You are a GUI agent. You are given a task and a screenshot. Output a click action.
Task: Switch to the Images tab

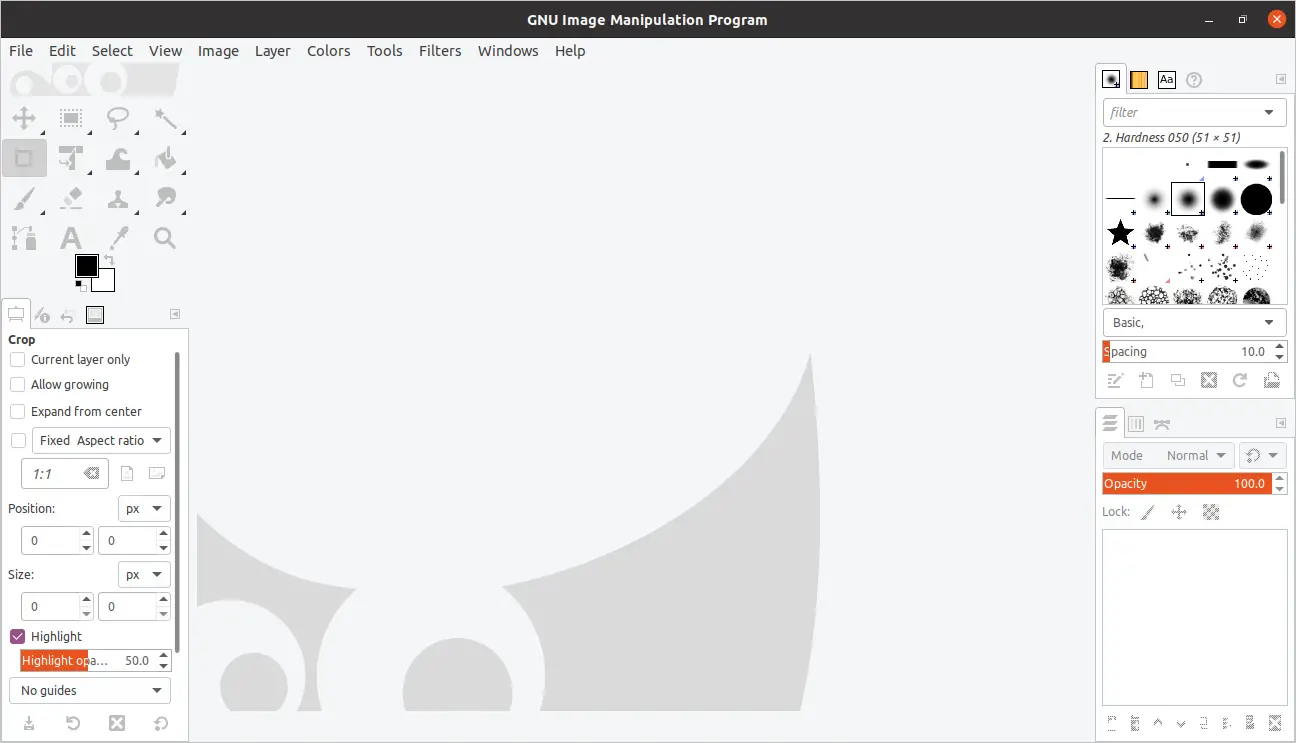(x=95, y=315)
